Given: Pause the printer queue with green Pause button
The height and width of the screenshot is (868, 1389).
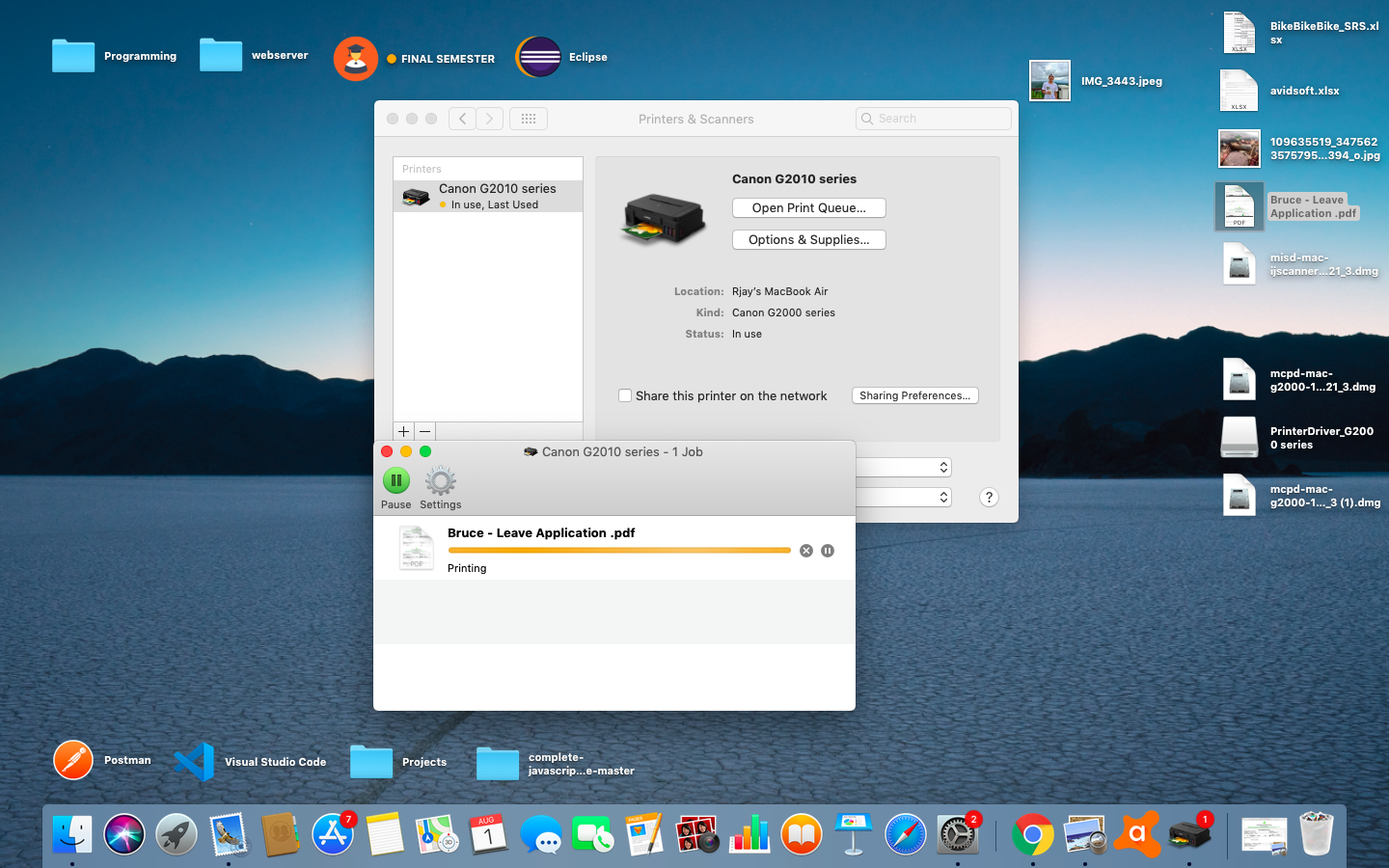Looking at the screenshot, I should coord(395,480).
